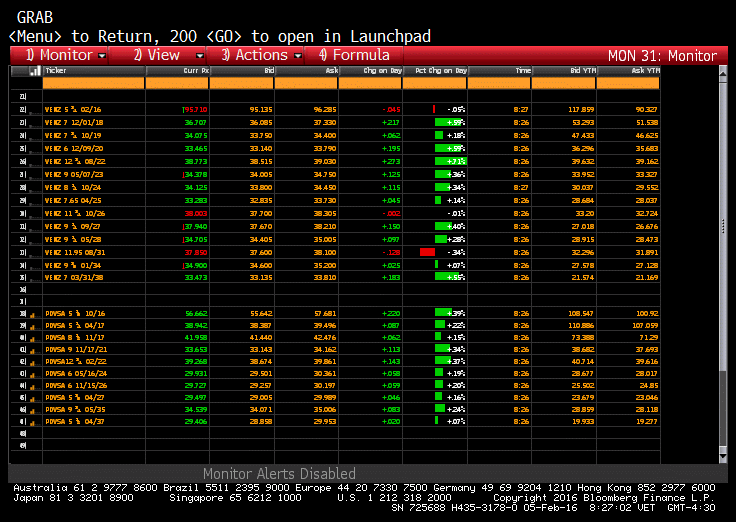This screenshot has width=736, height=522.
Task: Open the 4) Formula menu
Action: (x=354, y=55)
